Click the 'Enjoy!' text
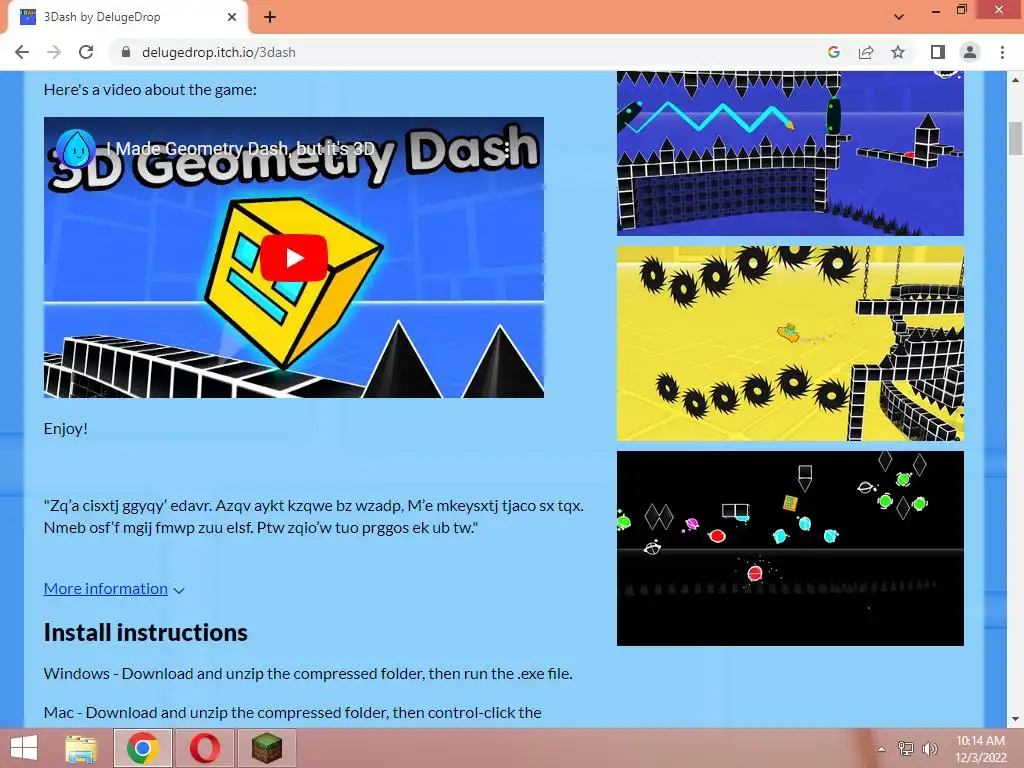 (65, 428)
